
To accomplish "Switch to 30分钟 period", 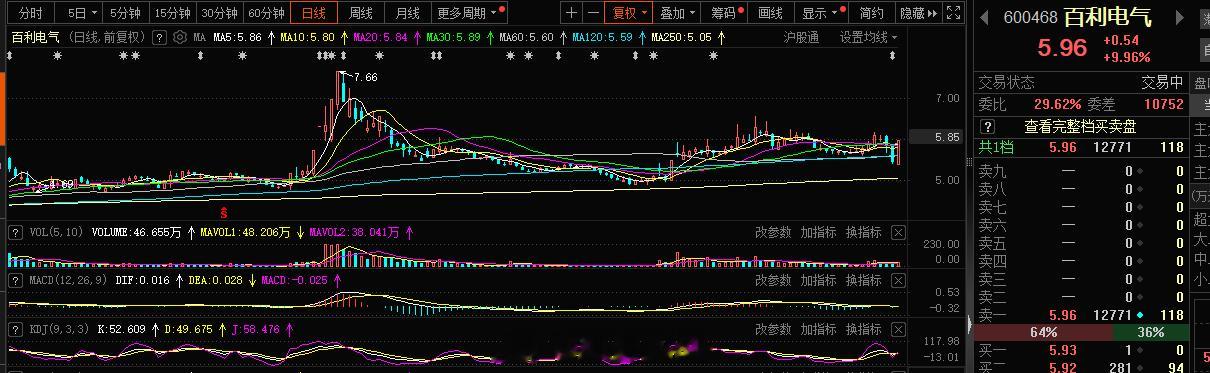I will coord(219,13).
